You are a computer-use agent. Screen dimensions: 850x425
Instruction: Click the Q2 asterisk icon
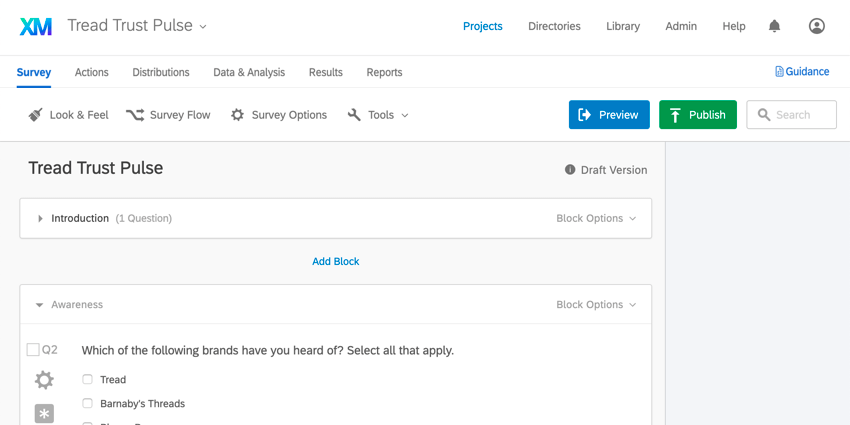pyautogui.click(x=44, y=414)
